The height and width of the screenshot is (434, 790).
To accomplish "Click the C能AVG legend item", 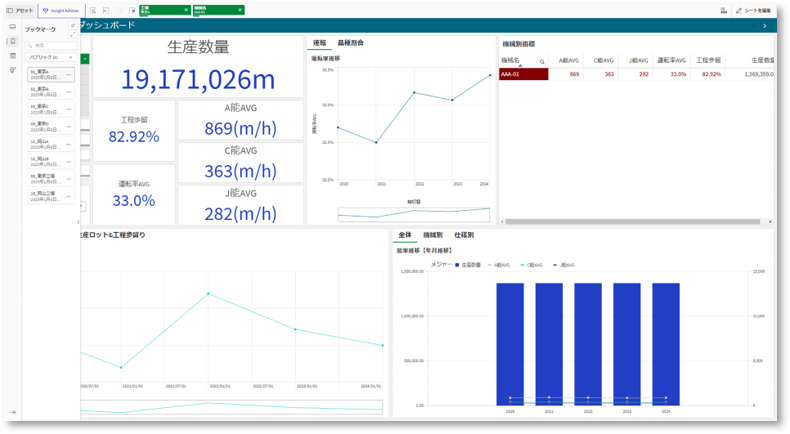I will tap(532, 265).
